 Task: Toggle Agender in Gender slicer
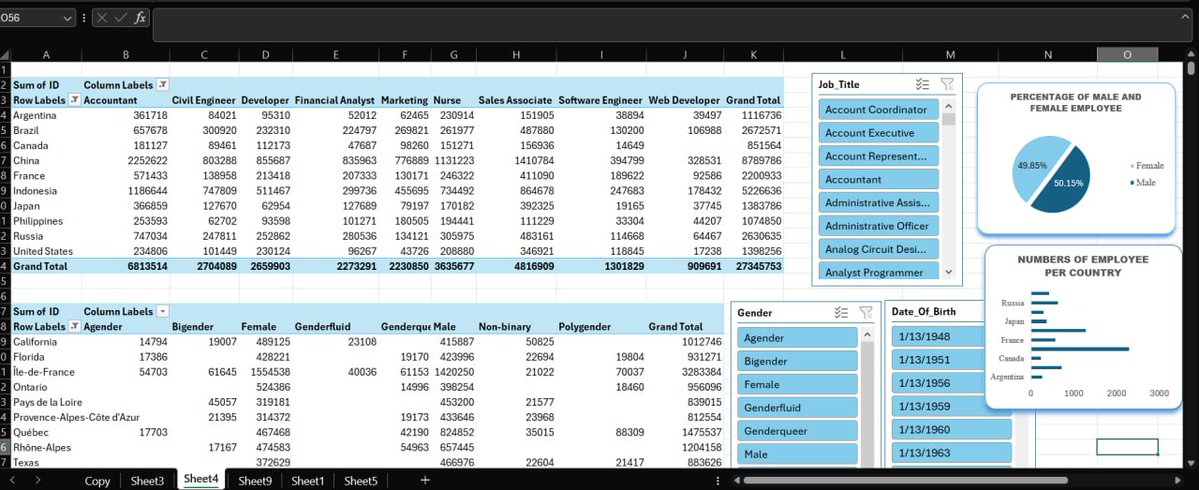(x=798, y=338)
